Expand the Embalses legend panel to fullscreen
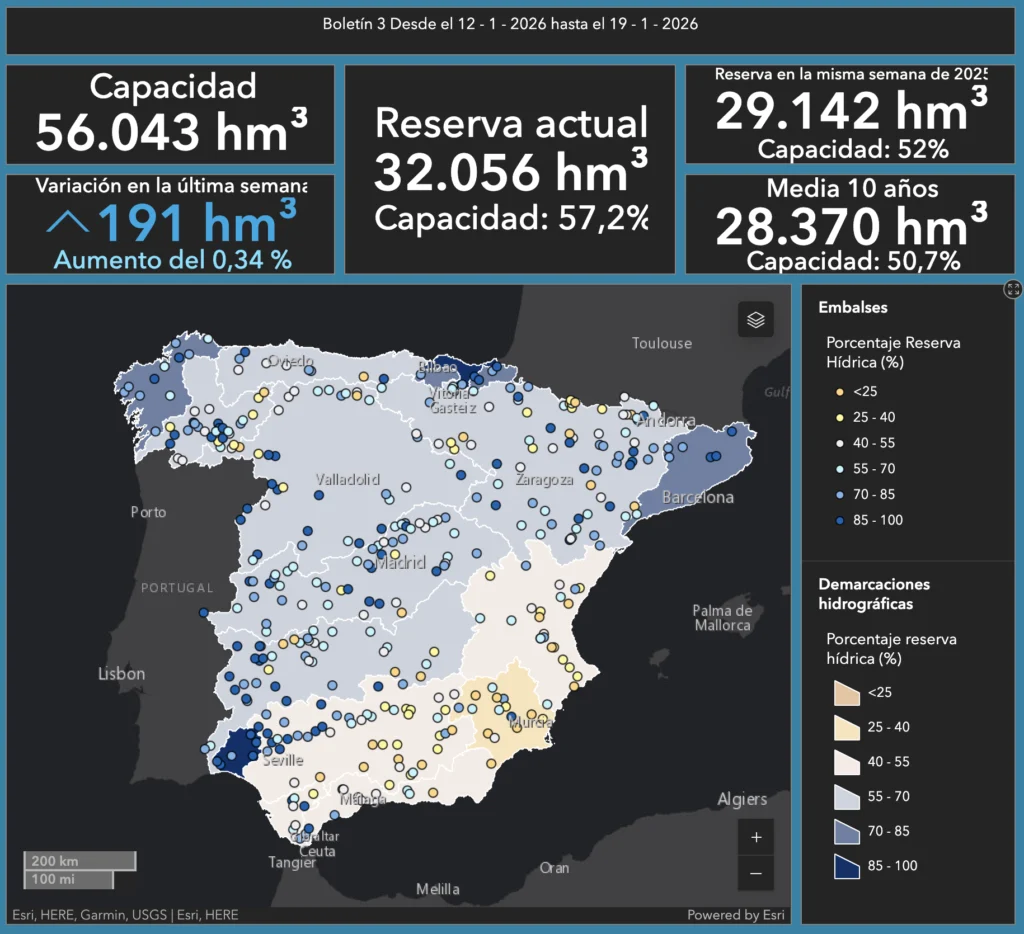 coord(1013,289)
